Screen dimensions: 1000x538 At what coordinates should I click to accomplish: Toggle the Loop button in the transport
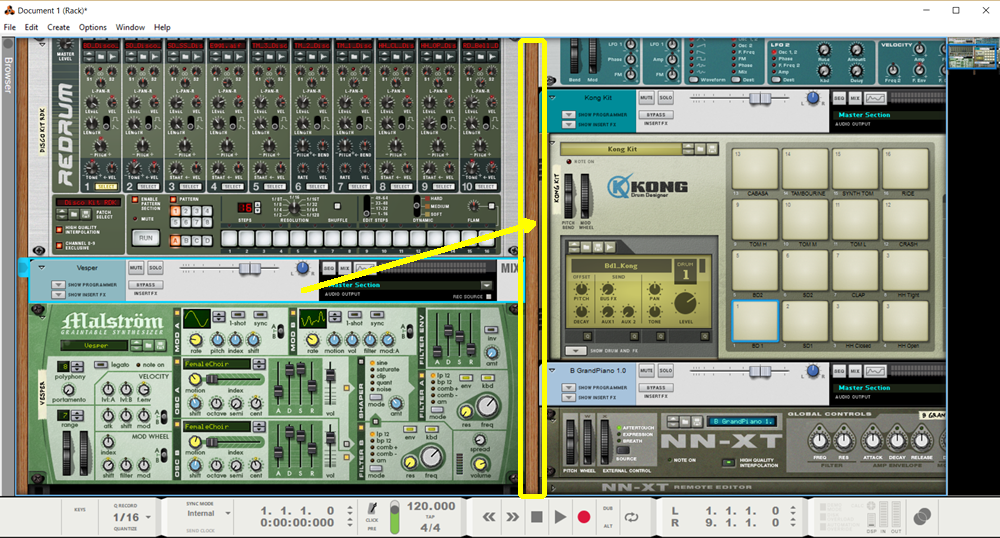click(631, 517)
